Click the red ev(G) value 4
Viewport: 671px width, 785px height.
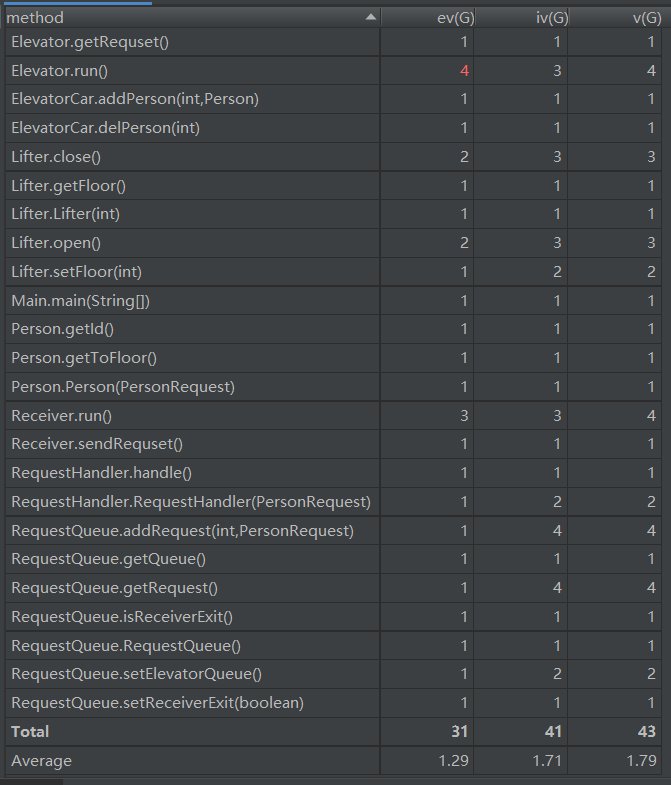click(464, 71)
